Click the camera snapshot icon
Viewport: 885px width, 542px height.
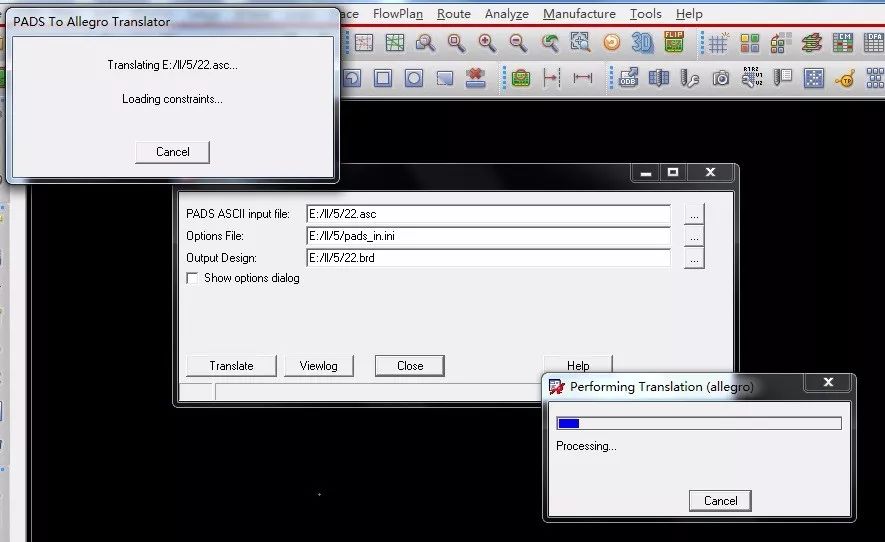(x=721, y=78)
